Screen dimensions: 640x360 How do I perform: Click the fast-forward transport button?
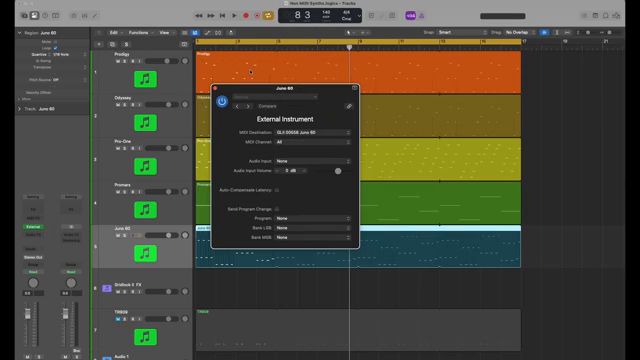point(211,16)
